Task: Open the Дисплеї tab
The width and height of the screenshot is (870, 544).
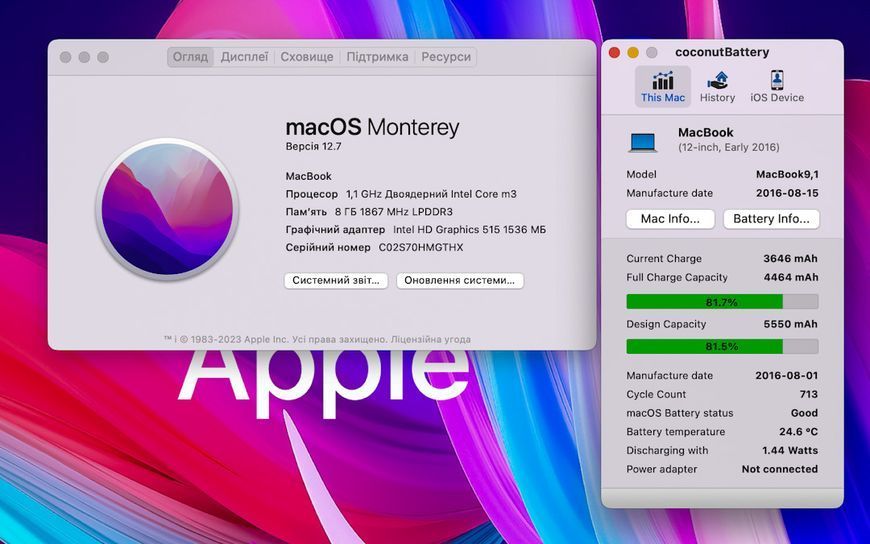Action: 244,57
